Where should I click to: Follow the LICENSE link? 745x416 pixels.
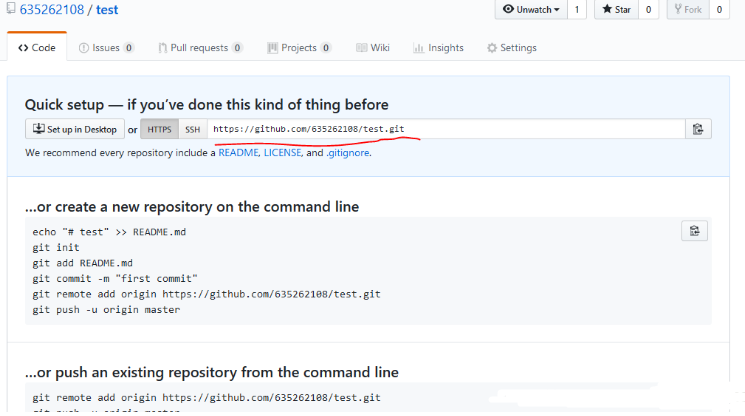pos(282,153)
